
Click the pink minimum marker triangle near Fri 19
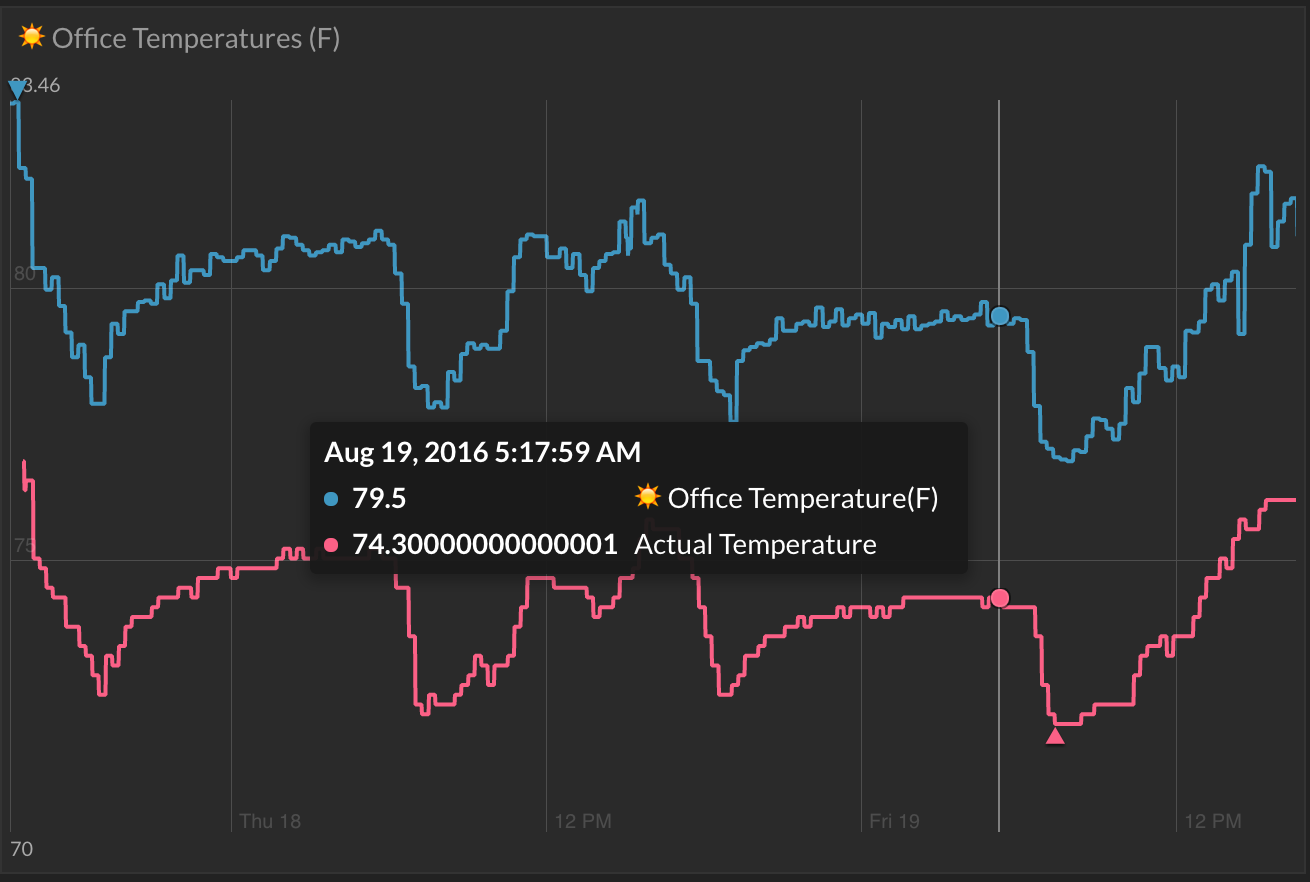coord(1055,735)
